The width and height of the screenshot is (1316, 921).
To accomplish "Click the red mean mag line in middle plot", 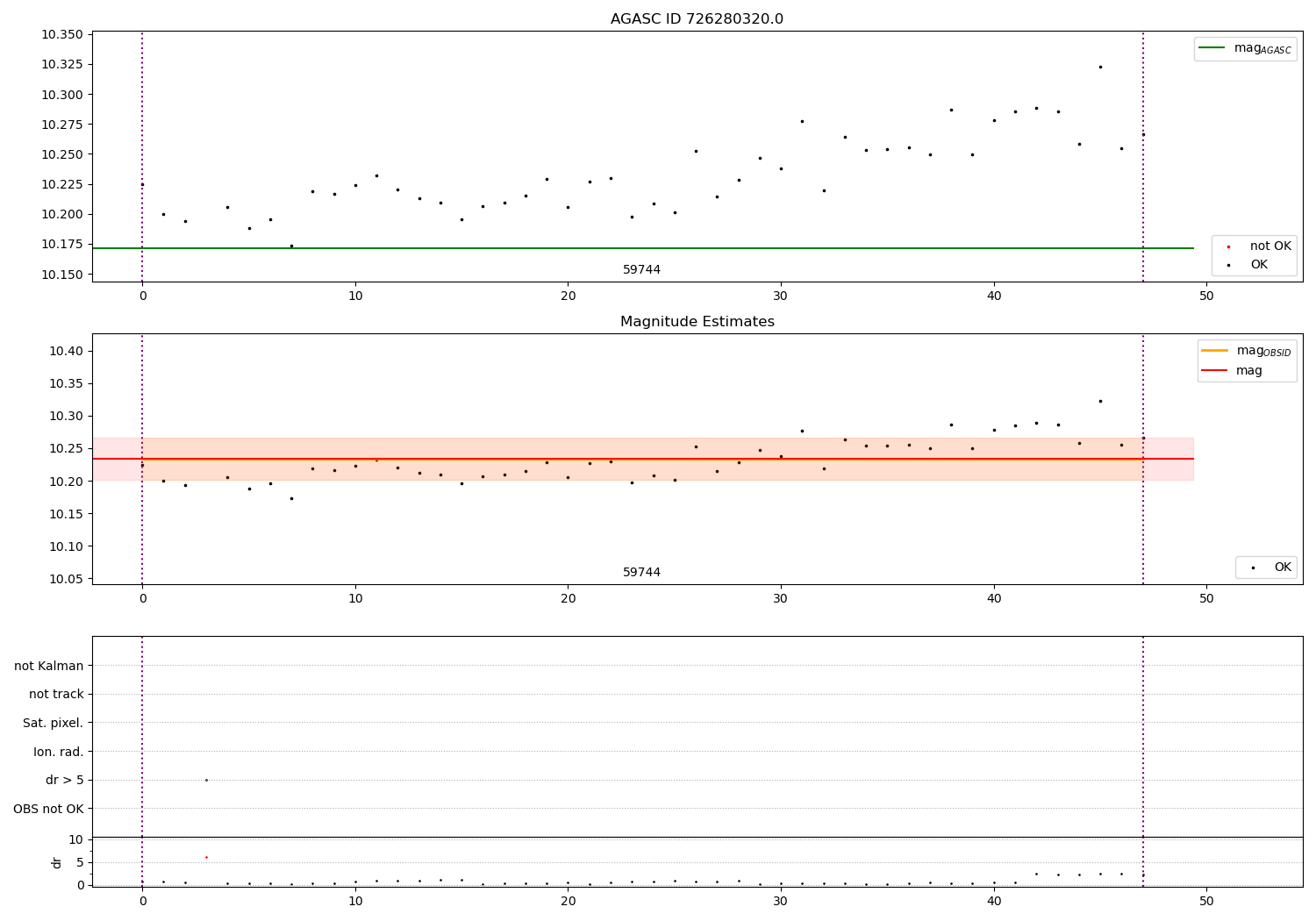I will (642, 459).
